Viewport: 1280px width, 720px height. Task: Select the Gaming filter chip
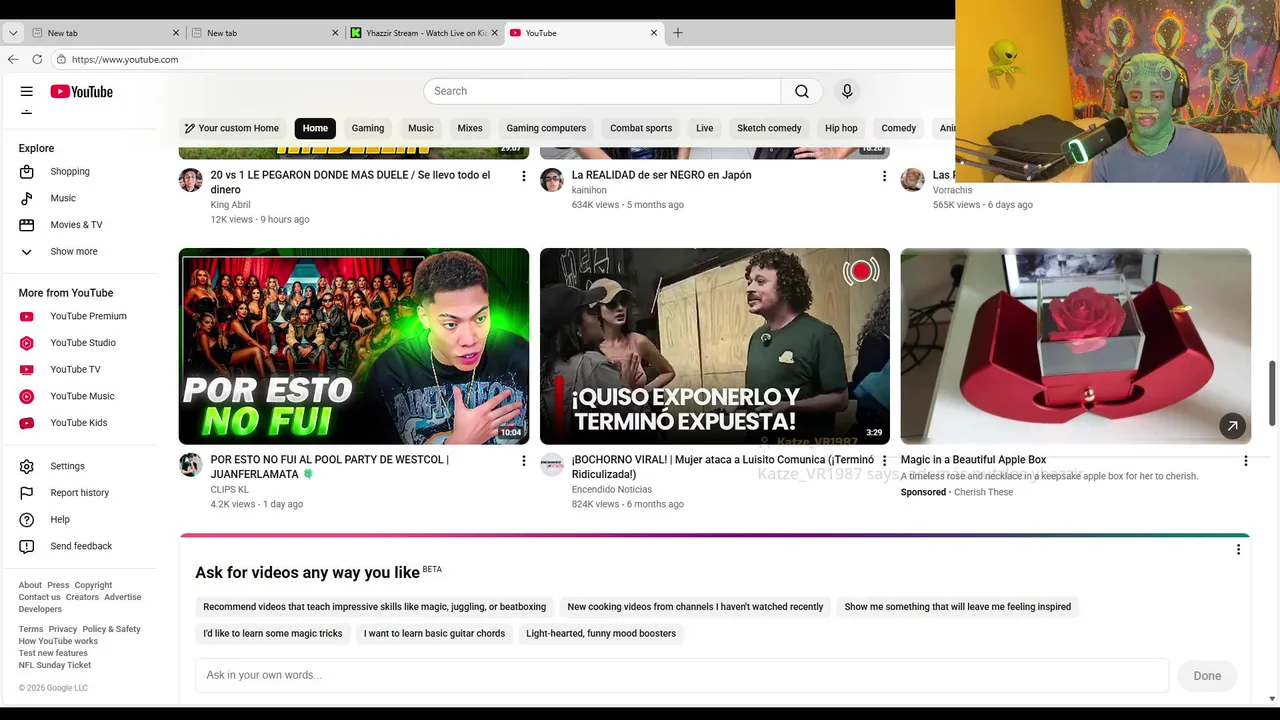click(x=368, y=128)
